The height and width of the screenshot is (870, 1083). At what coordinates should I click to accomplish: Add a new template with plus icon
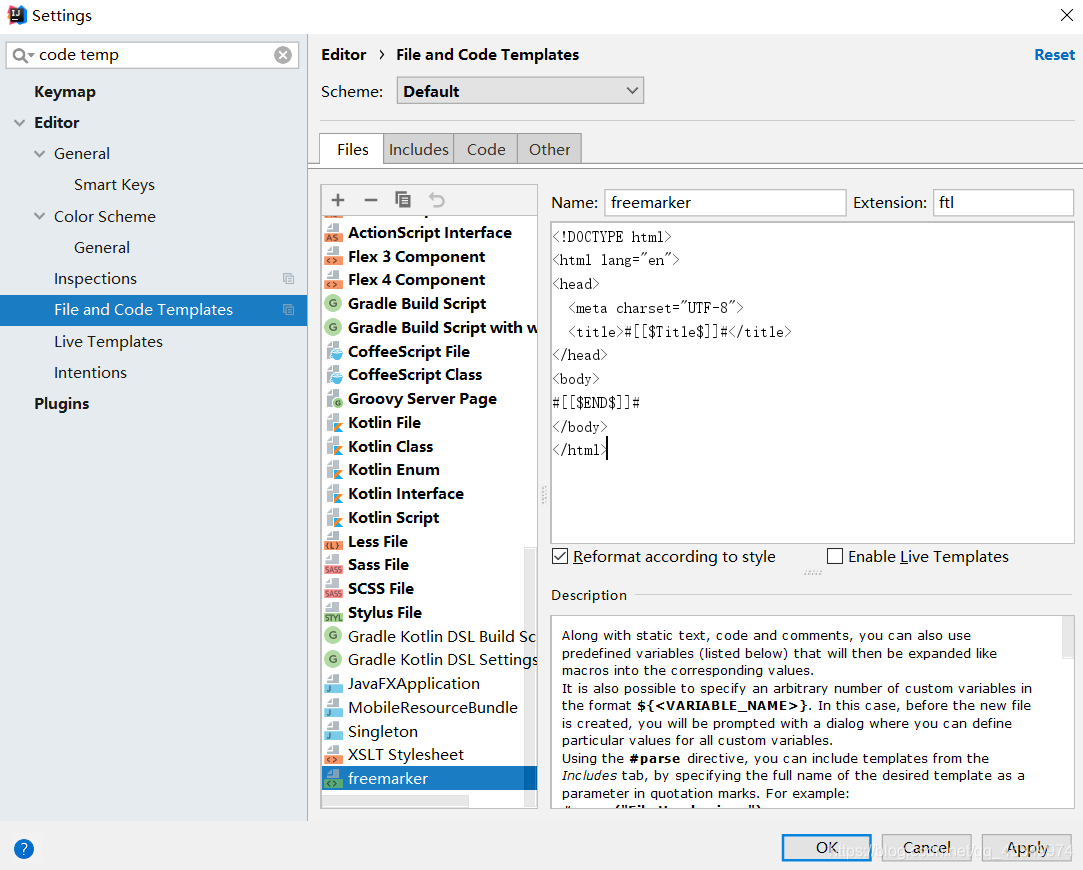338,200
